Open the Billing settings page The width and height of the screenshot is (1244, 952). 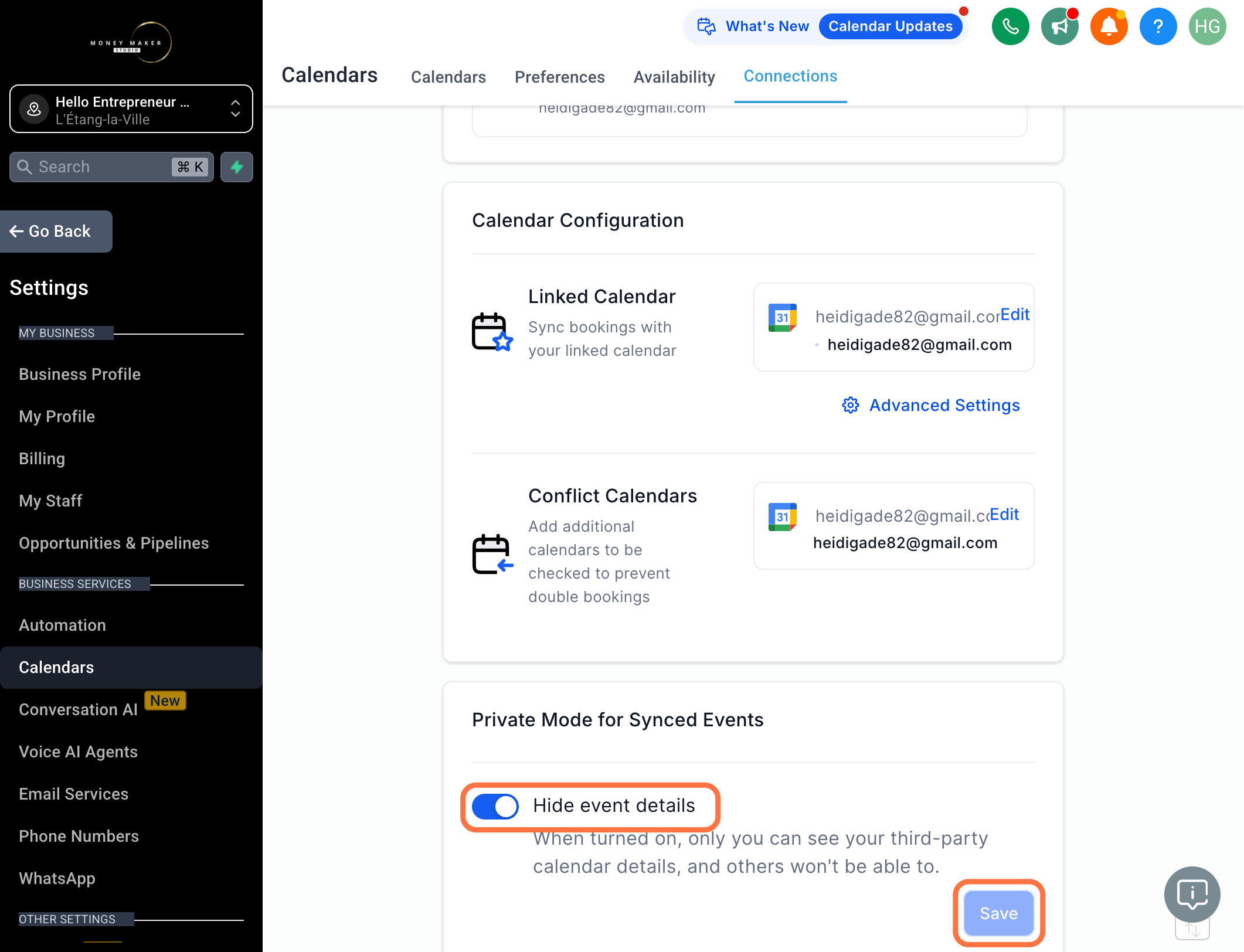coord(42,458)
